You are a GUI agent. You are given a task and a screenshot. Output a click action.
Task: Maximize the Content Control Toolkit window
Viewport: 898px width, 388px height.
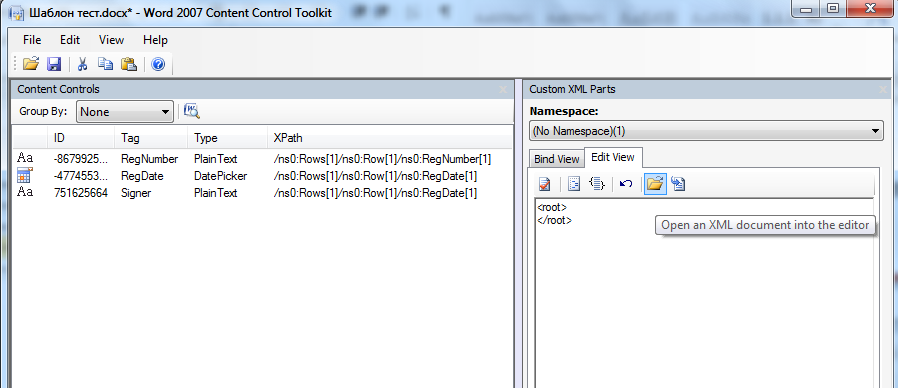832,8
